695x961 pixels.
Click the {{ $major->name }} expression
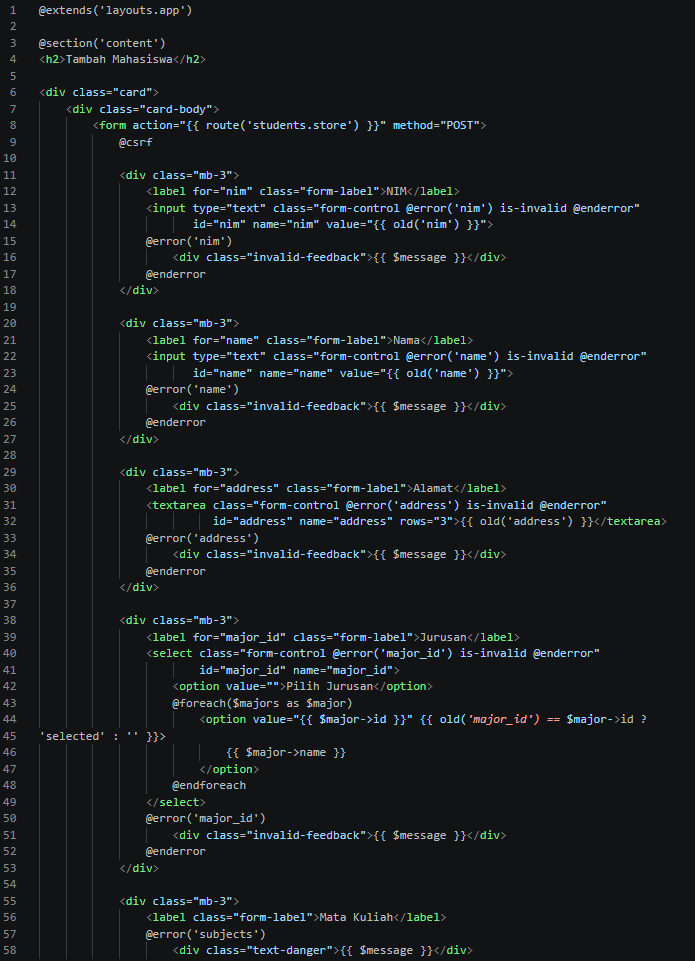pos(286,752)
